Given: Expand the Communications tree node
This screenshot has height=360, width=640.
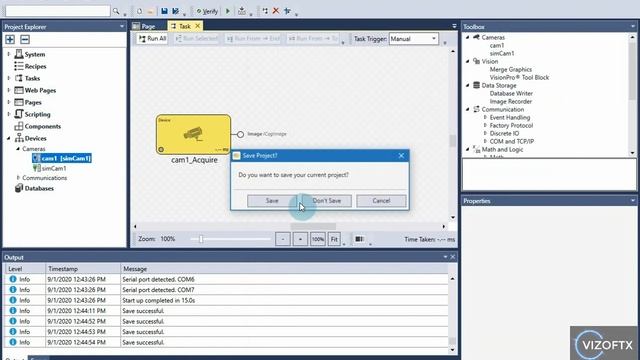Looking at the screenshot, I should 18,178.
